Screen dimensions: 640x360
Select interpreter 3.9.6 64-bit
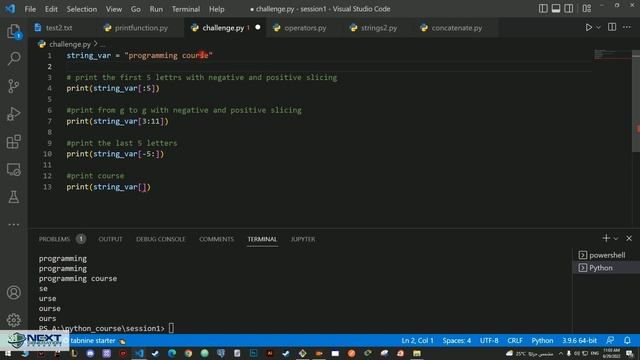pyautogui.click(x=579, y=340)
